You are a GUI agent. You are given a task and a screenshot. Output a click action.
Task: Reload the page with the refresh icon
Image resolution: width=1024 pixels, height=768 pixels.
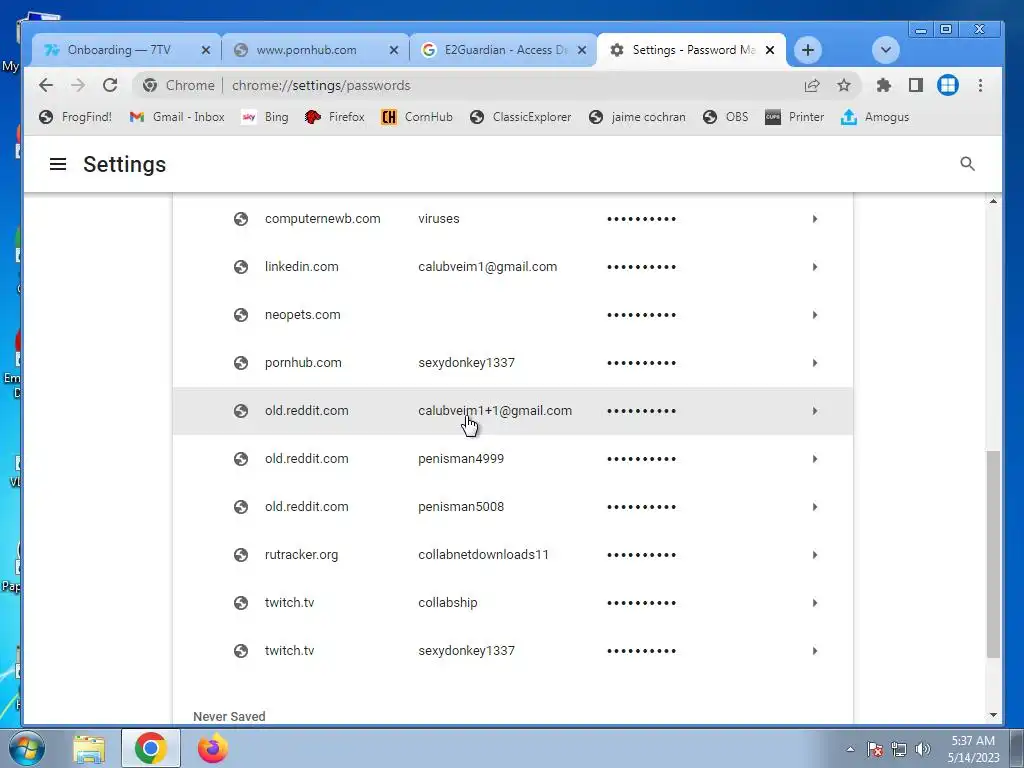[x=110, y=85]
